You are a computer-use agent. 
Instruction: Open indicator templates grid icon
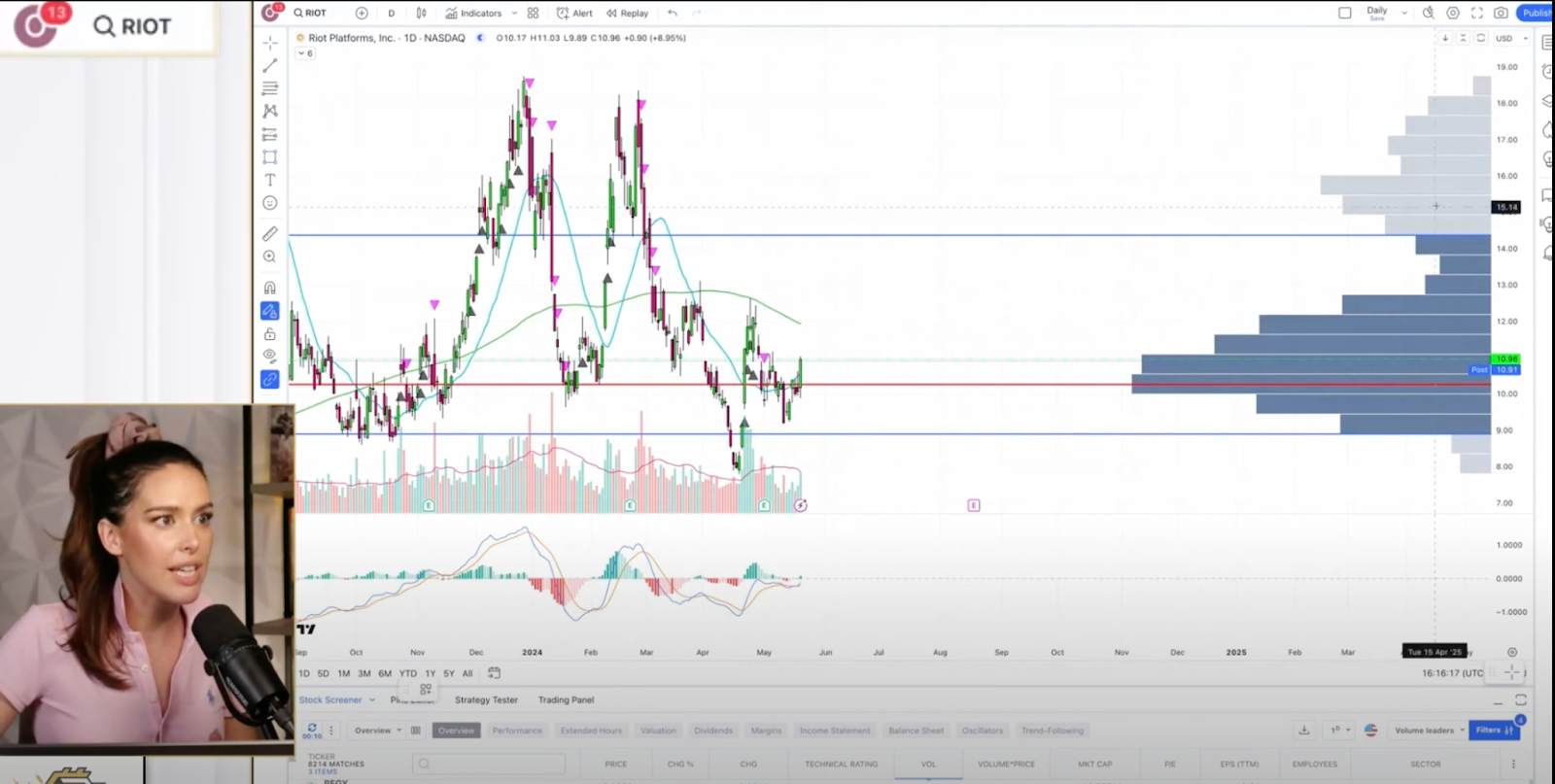[533, 13]
